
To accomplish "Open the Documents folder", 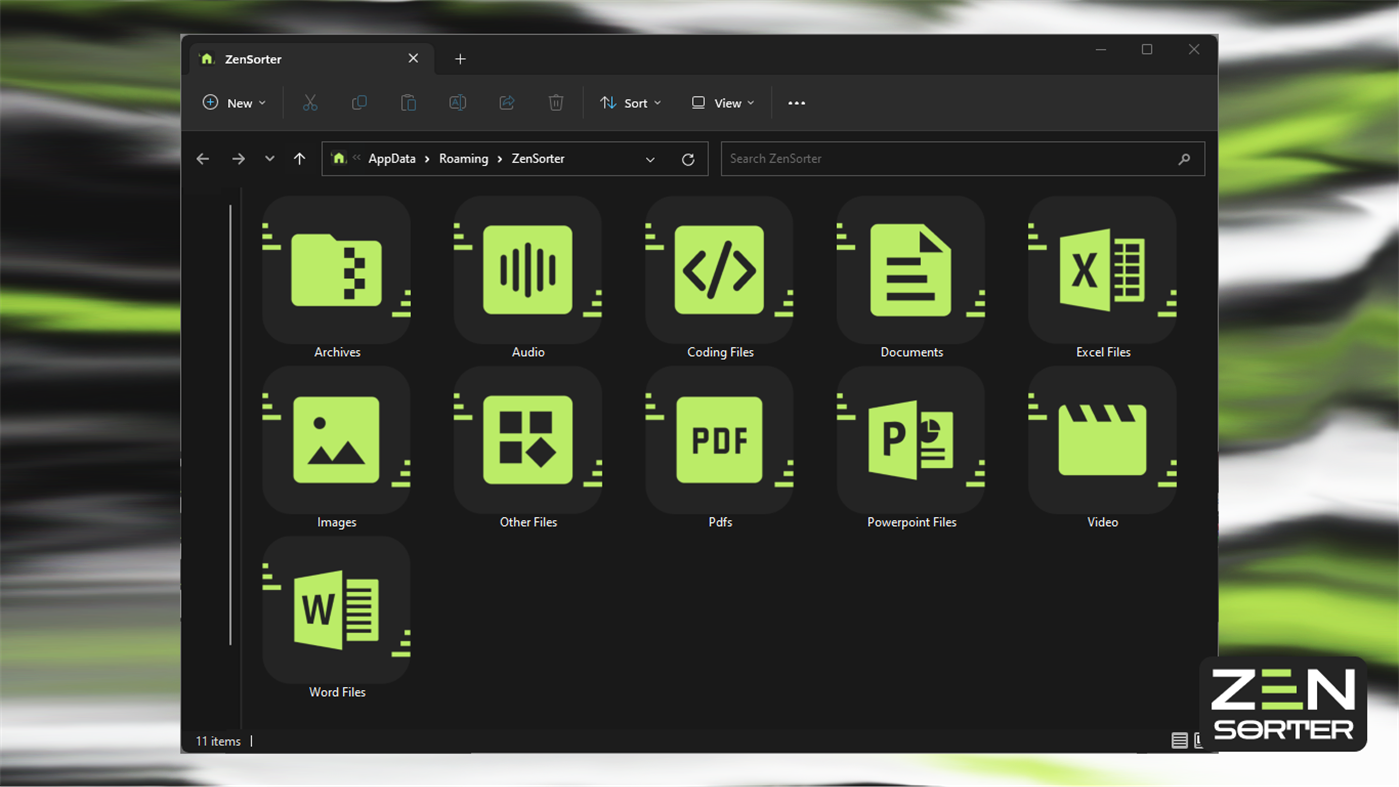I will [911, 270].
